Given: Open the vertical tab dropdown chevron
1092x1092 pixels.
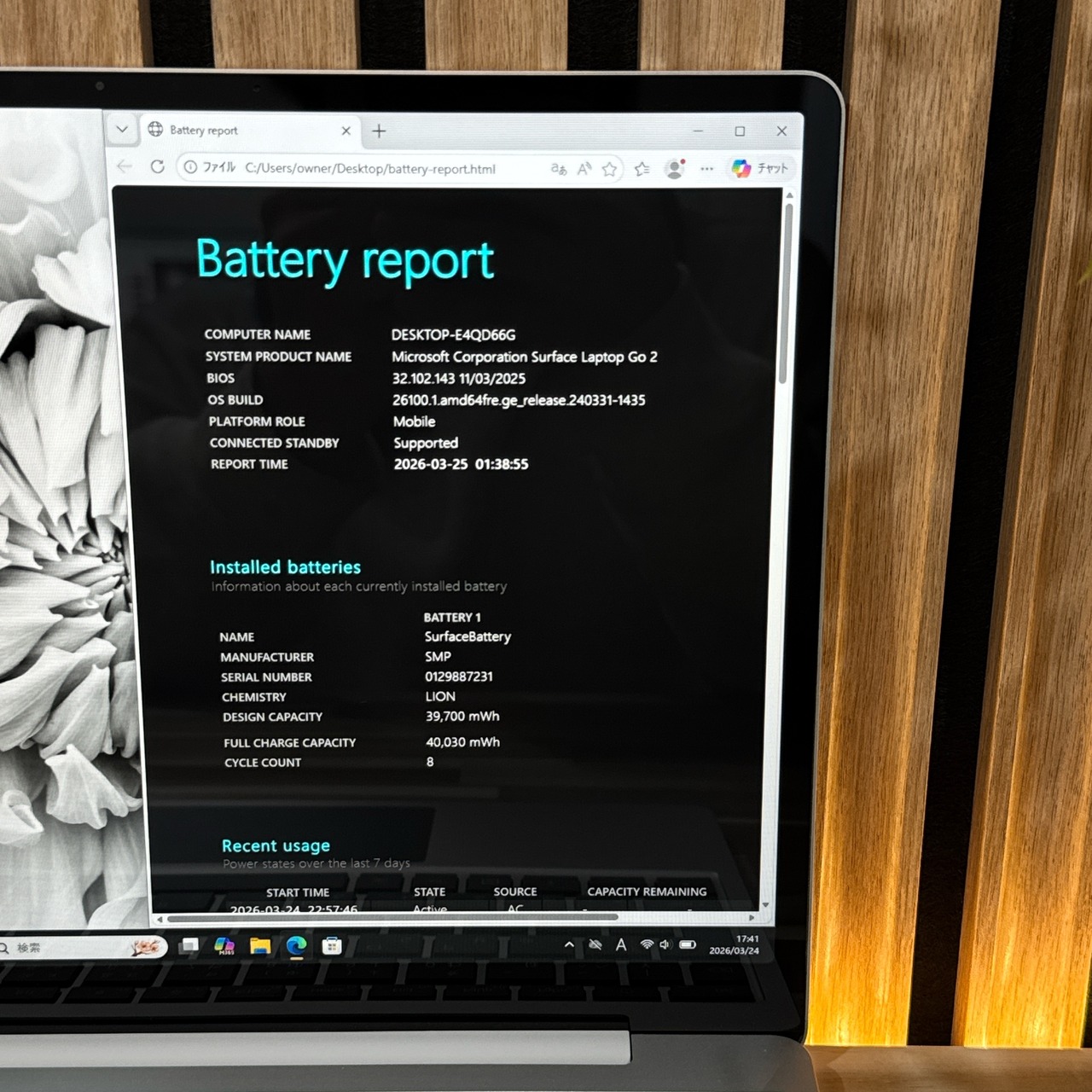Looking at the screenshot, I should click(x=122, y=129).
